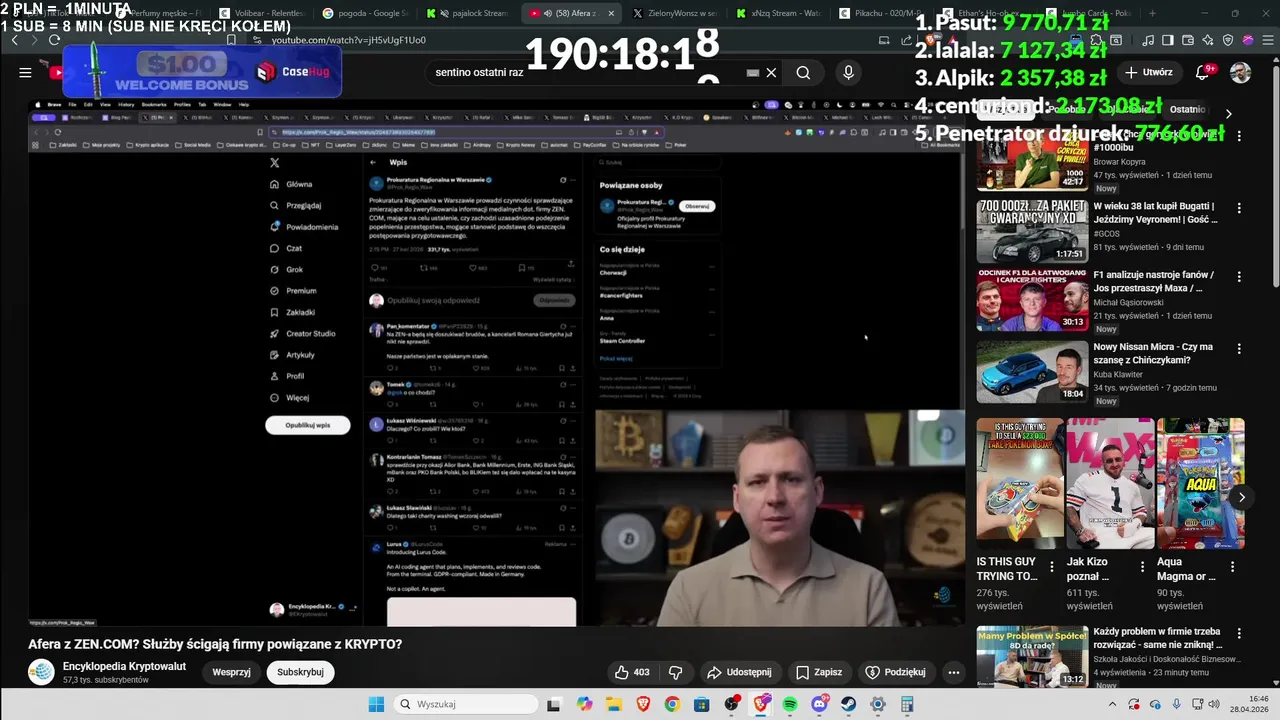Click the Zapisz save button
The width and height of the screenshot is (1280, 720).
tap(818, 672)
